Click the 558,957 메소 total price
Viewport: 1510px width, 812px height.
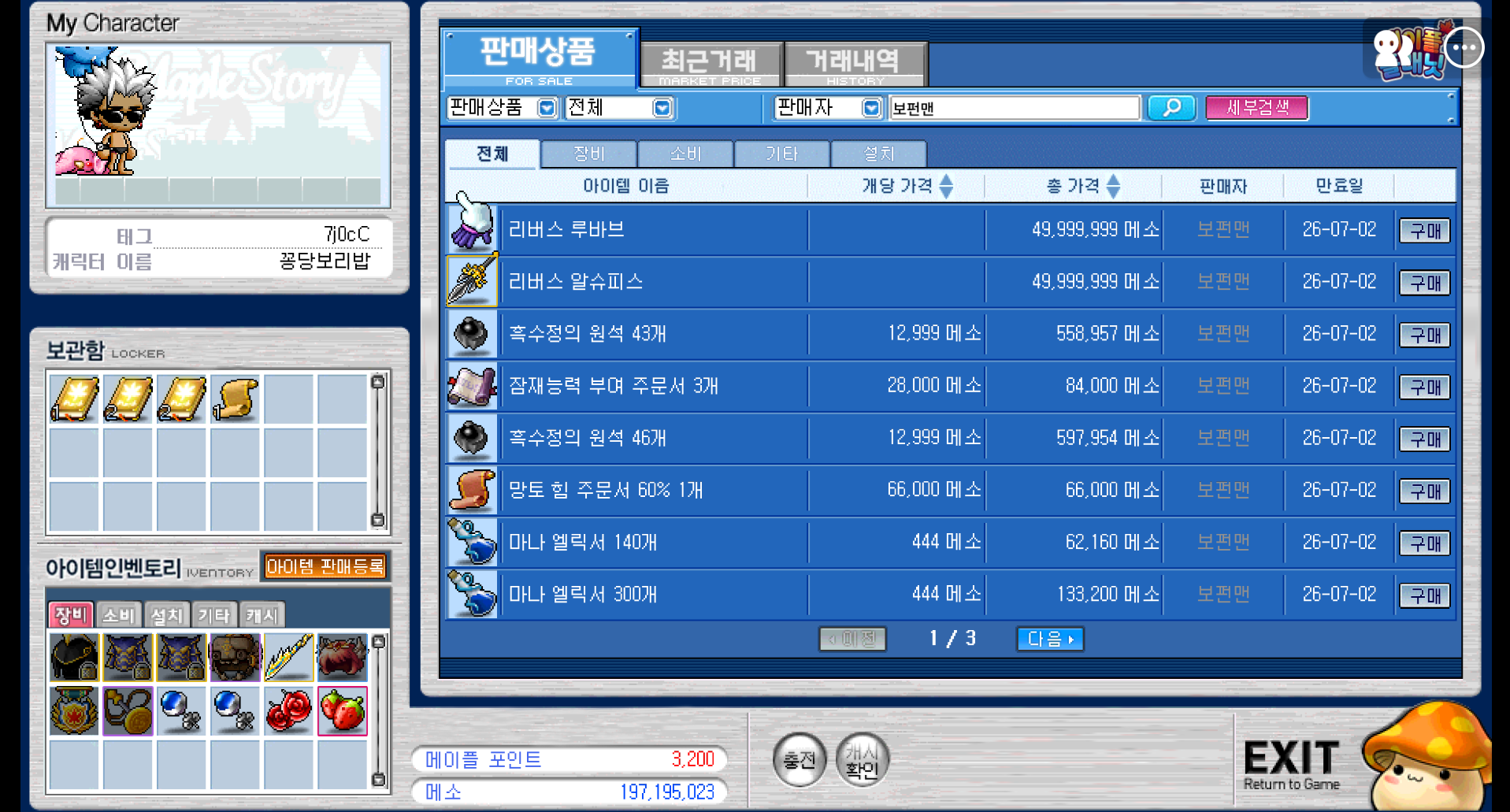click(1107, 334)
